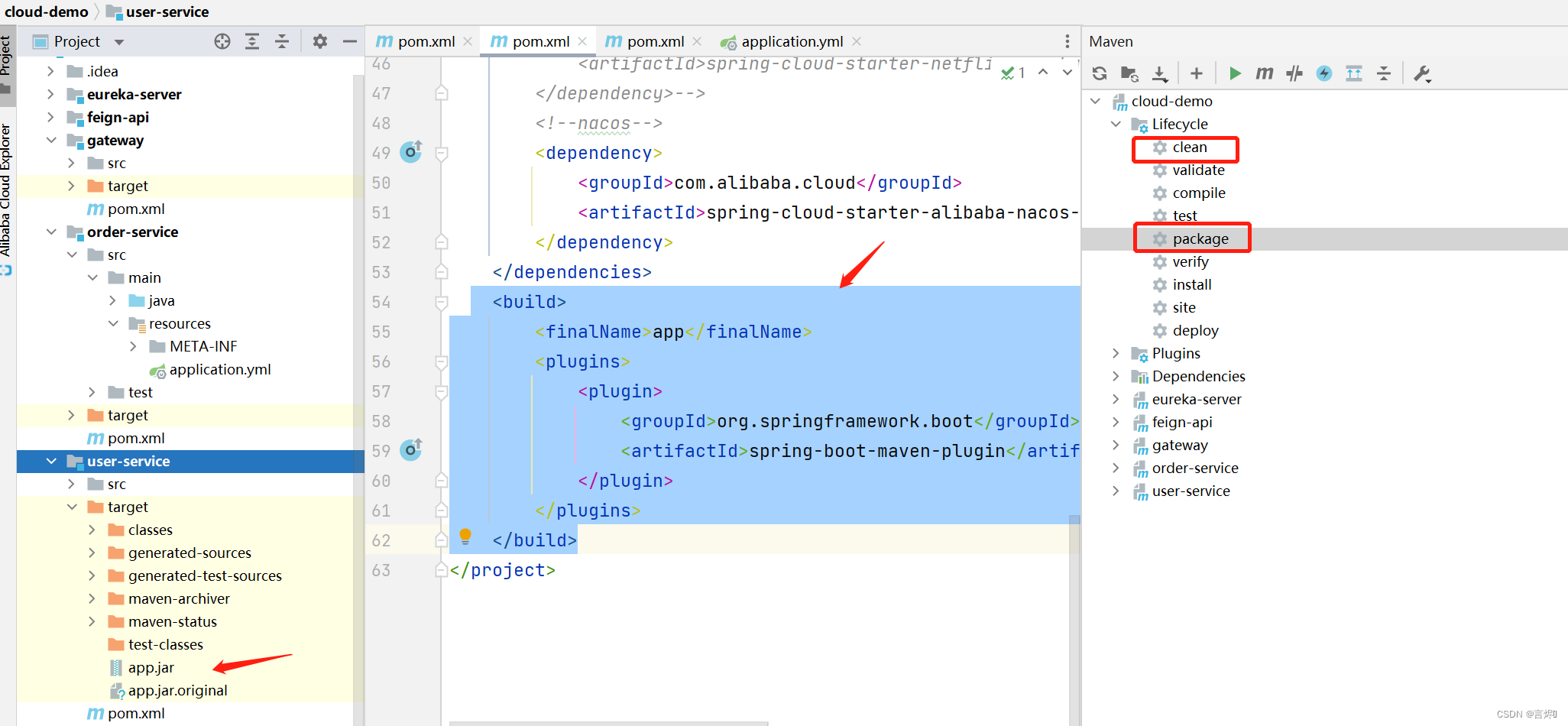Generate sources and update folders in Maven

(1129, 73)
